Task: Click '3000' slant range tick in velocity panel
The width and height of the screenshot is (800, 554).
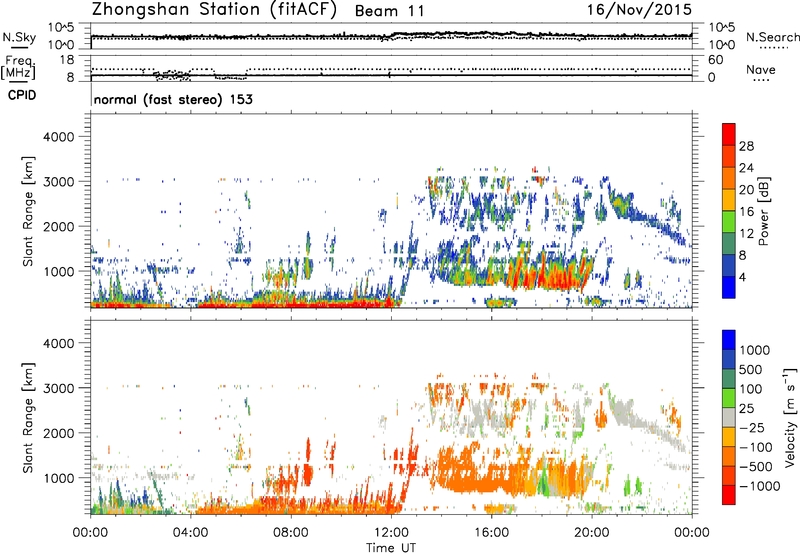Action: (58, 388)
